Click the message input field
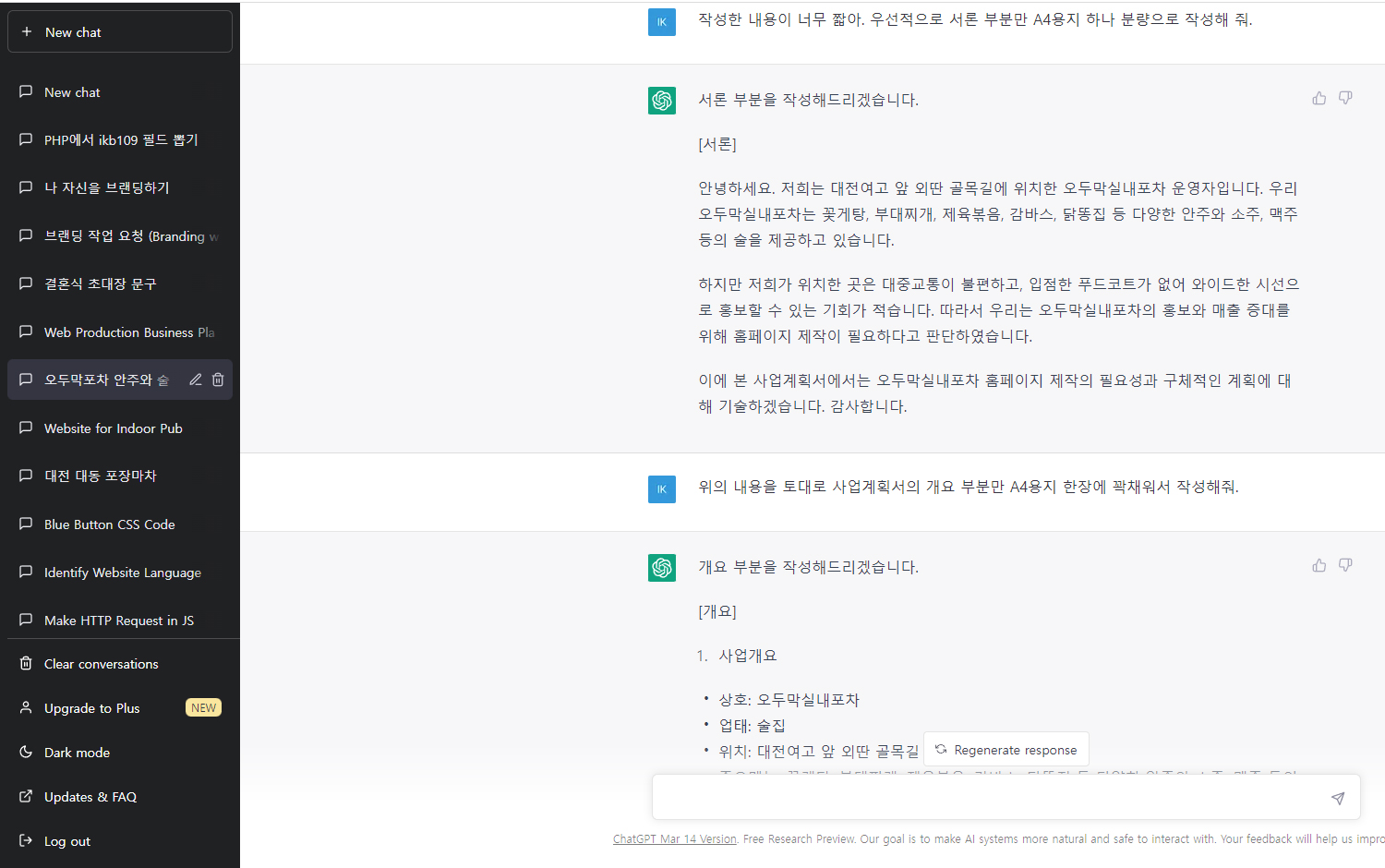 tap(988, 798)
